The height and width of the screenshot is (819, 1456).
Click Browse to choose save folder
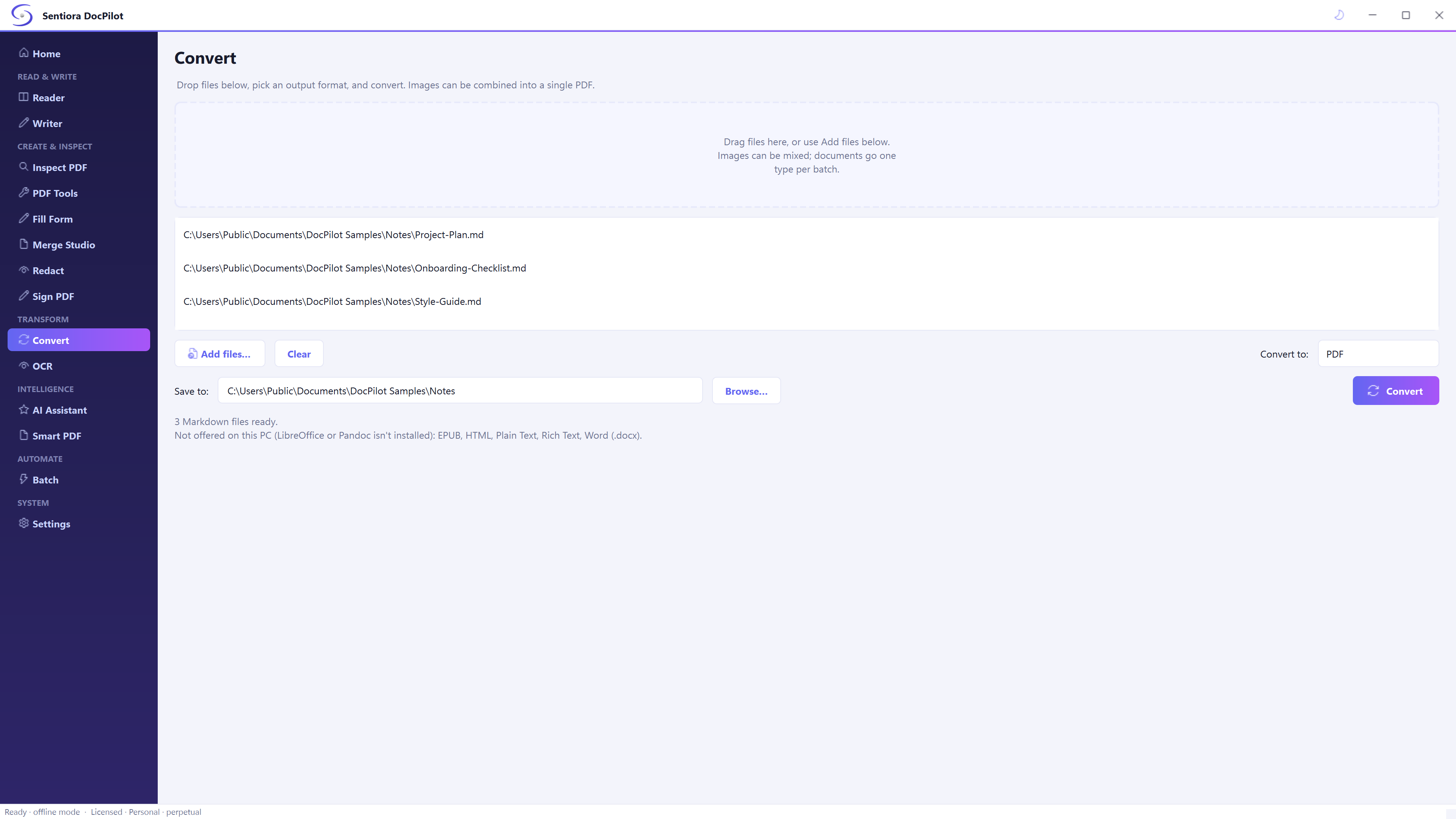pyautogui.click(x=746, y=391)
